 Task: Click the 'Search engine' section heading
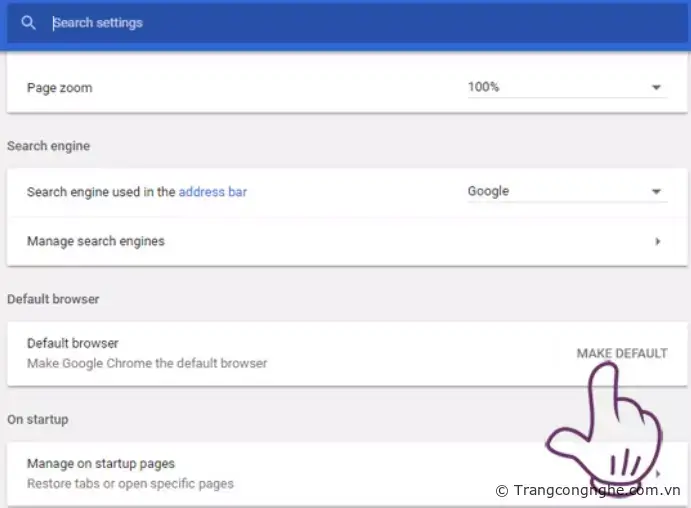48,146
